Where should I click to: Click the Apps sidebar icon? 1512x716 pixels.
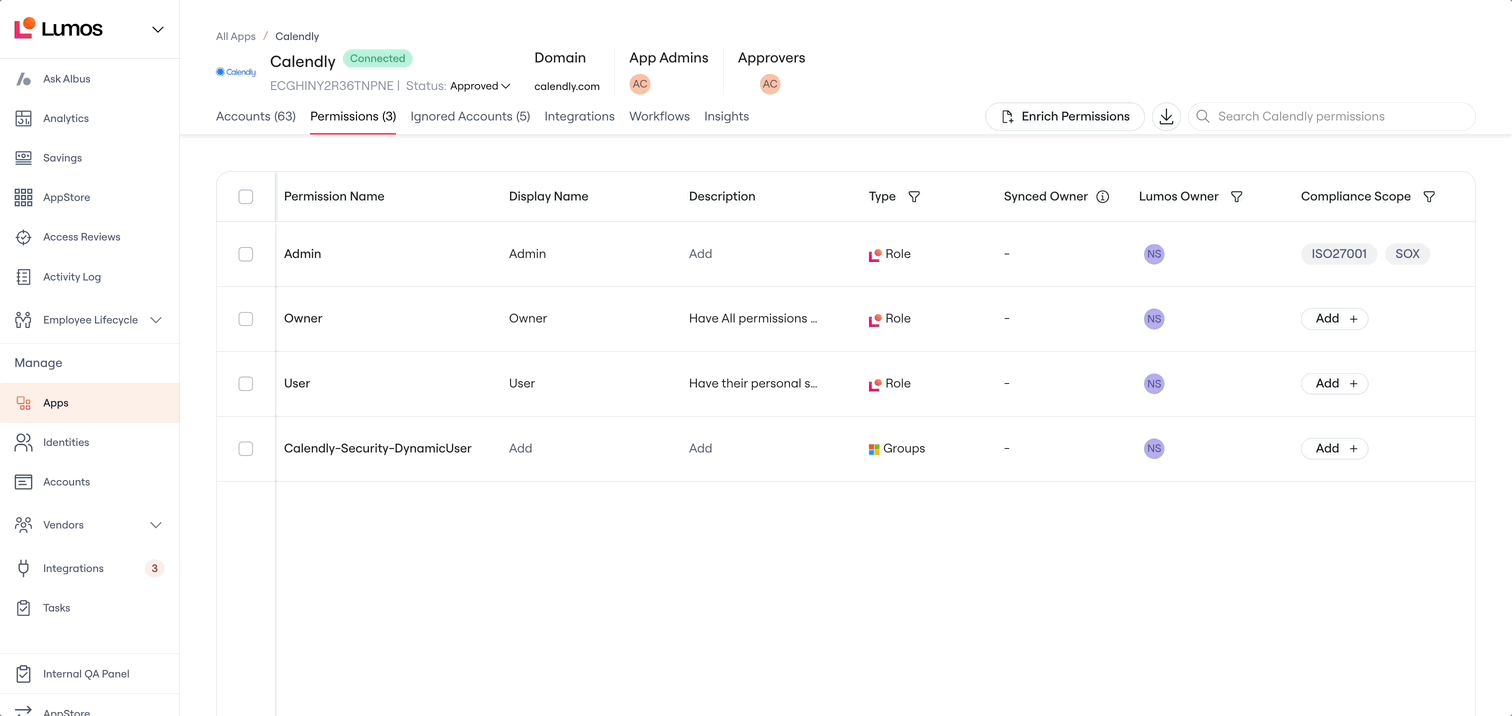(x=23, y=403)
